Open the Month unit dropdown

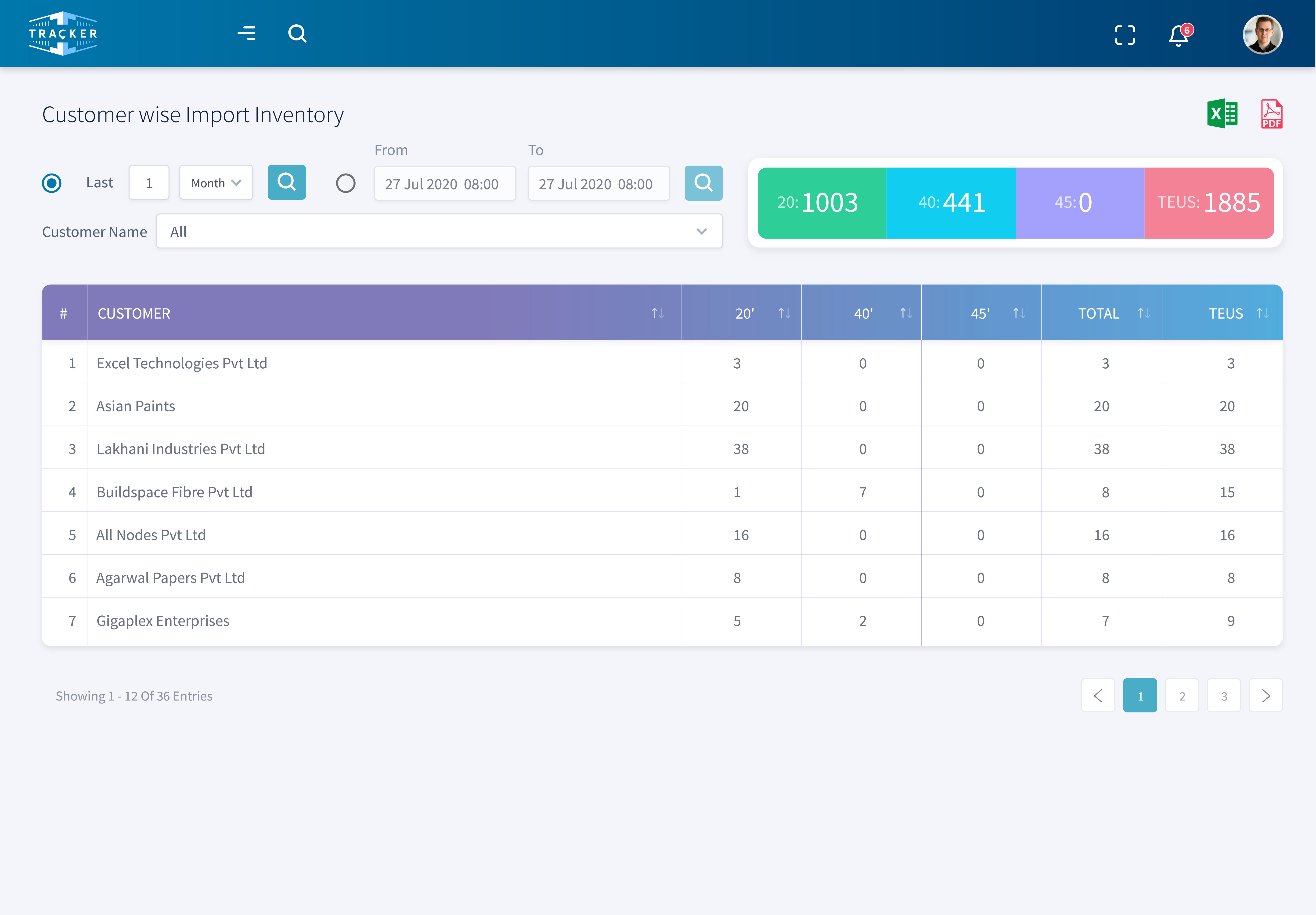click(216, 182)
